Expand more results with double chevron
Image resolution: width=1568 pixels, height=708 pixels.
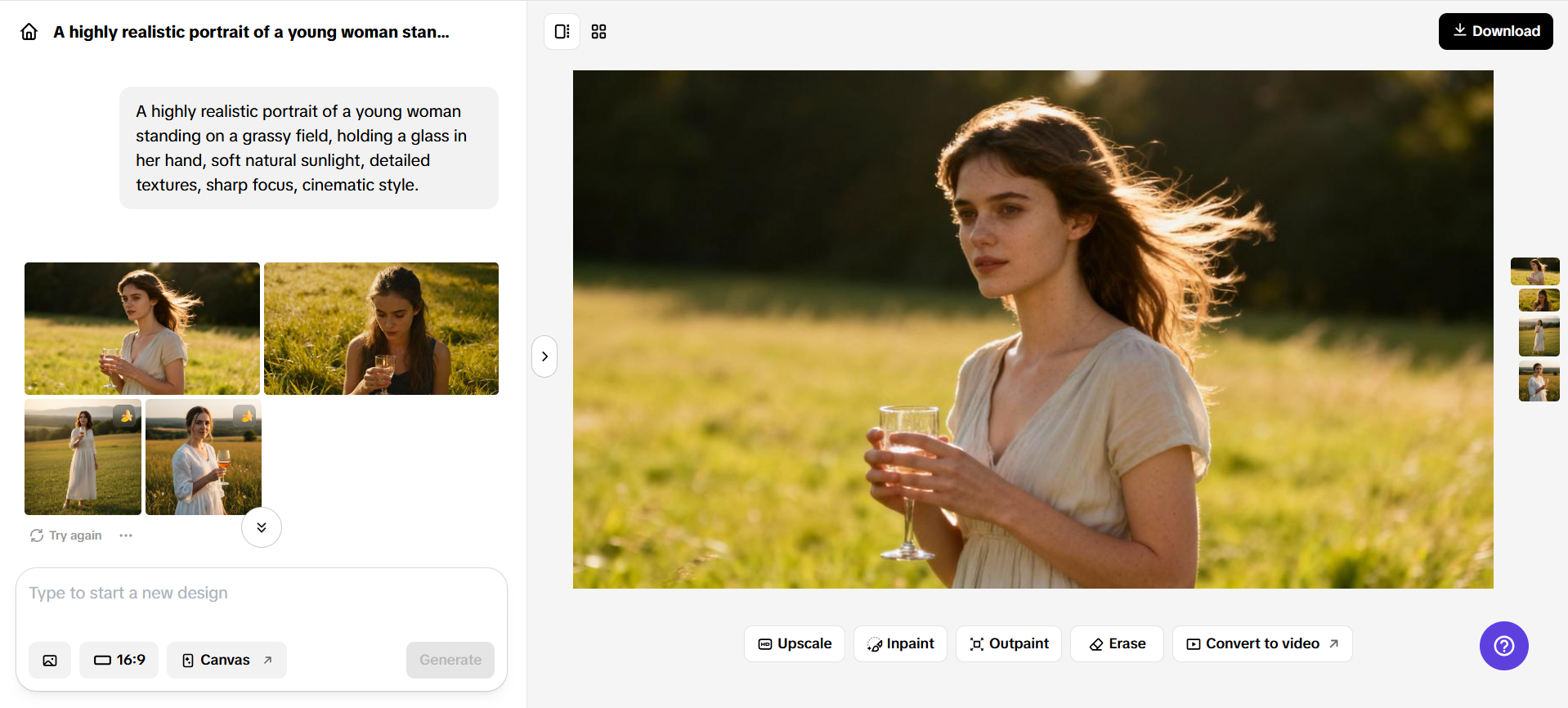coord(262,527)
